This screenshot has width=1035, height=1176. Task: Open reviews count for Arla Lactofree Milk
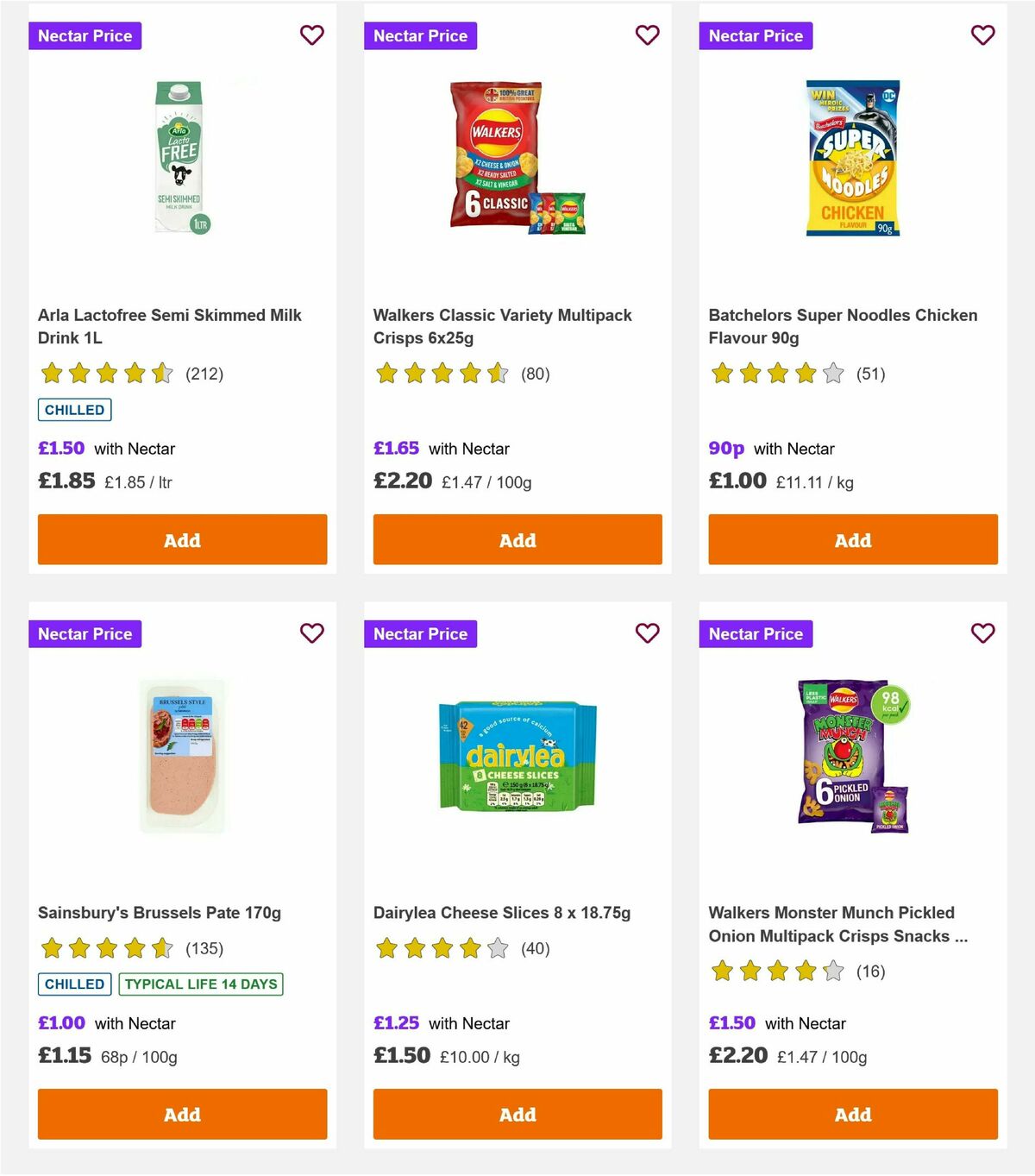point(204,374)
